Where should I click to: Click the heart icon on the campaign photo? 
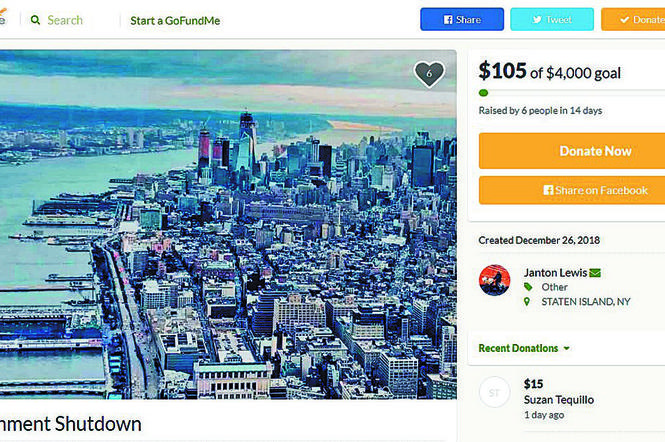429,73
